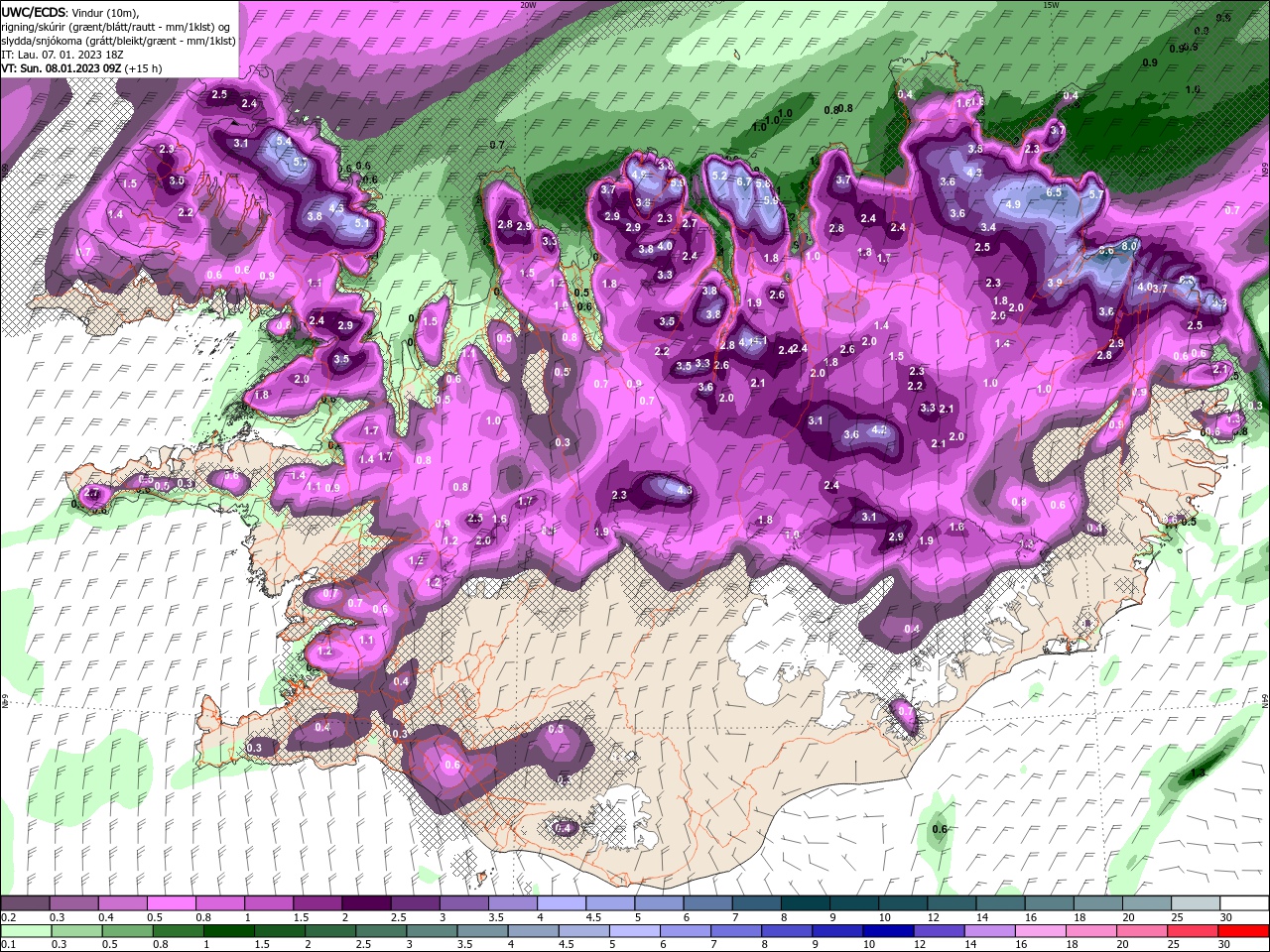Pick the white upper swatch after 30
The height and width of the screenshot is (952, 1270).
(x=1244, y=903)
